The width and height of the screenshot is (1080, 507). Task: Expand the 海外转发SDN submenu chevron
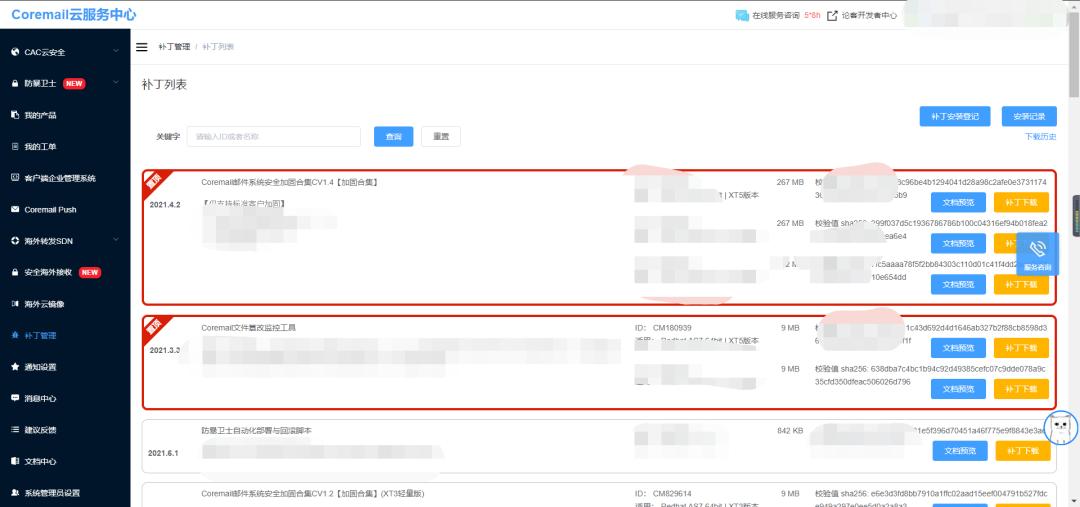coord(116,240)
